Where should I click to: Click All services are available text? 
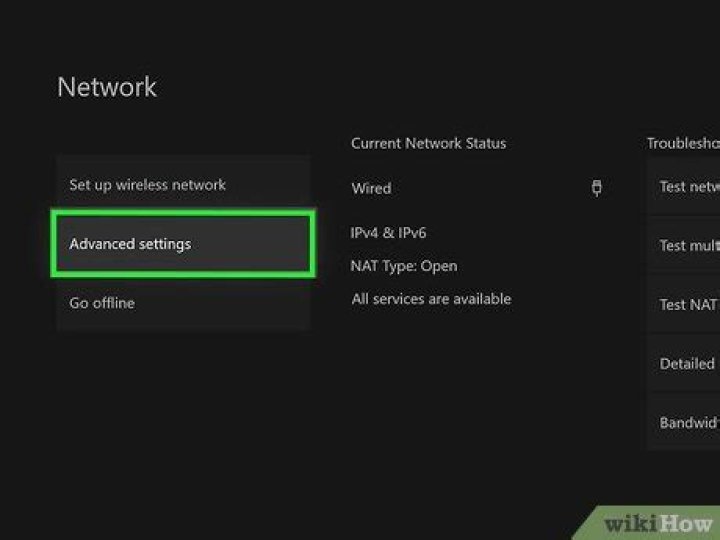pos(431,299)
